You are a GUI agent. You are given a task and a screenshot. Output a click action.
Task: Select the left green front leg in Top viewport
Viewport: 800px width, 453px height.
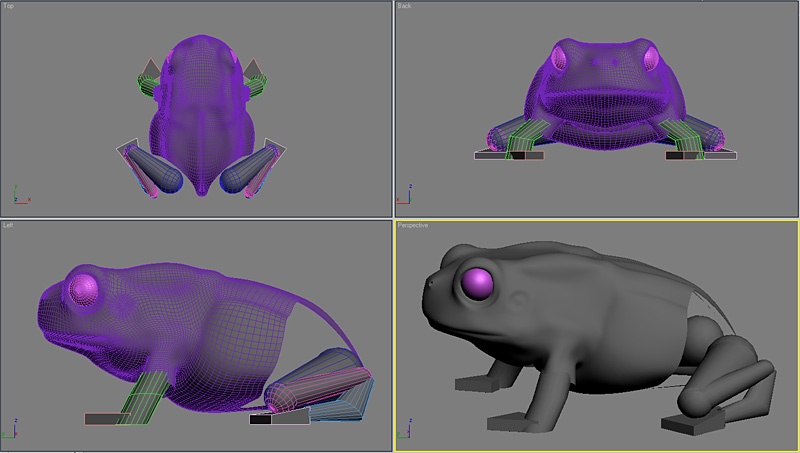(149, 85)
